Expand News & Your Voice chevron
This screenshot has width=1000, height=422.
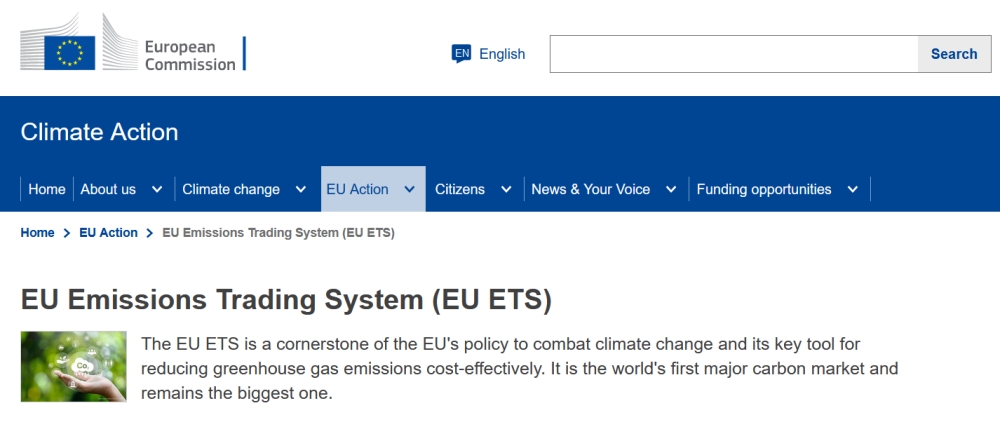point(671,189)
